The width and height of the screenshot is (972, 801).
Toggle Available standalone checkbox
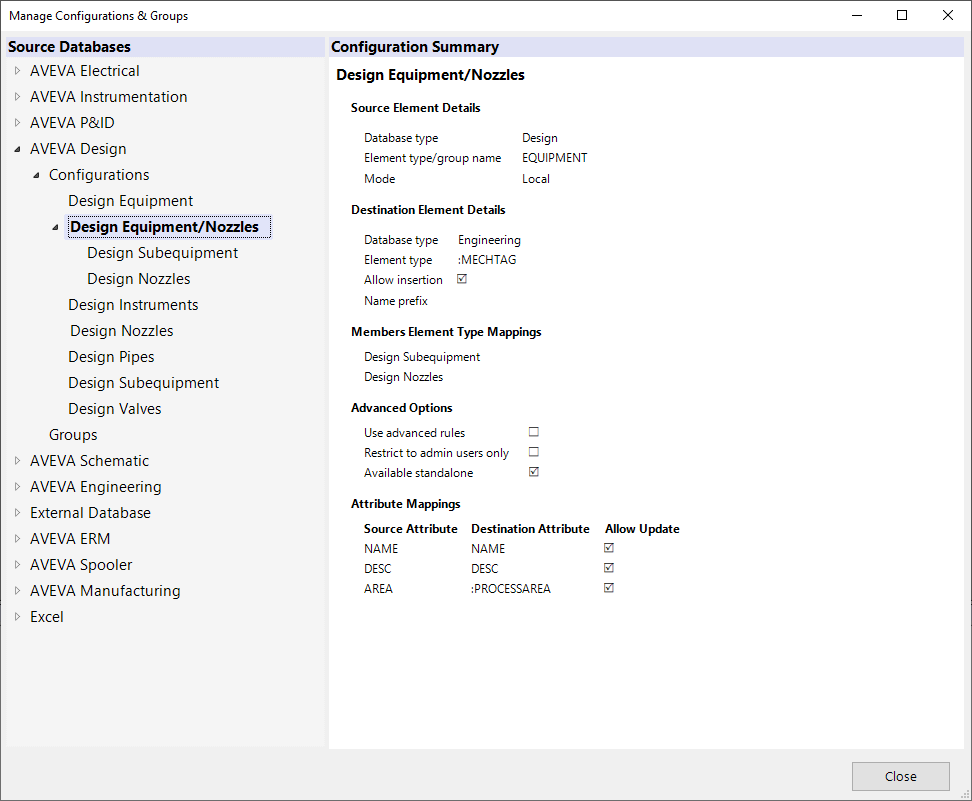click(x=534, y=472)
